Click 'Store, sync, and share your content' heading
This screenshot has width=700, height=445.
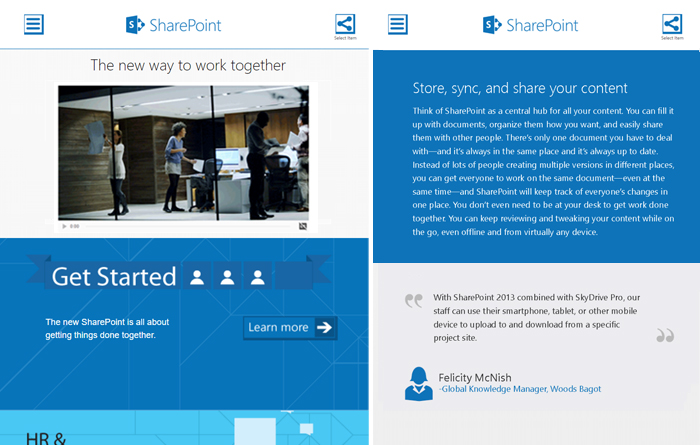(x=520, y=88)
